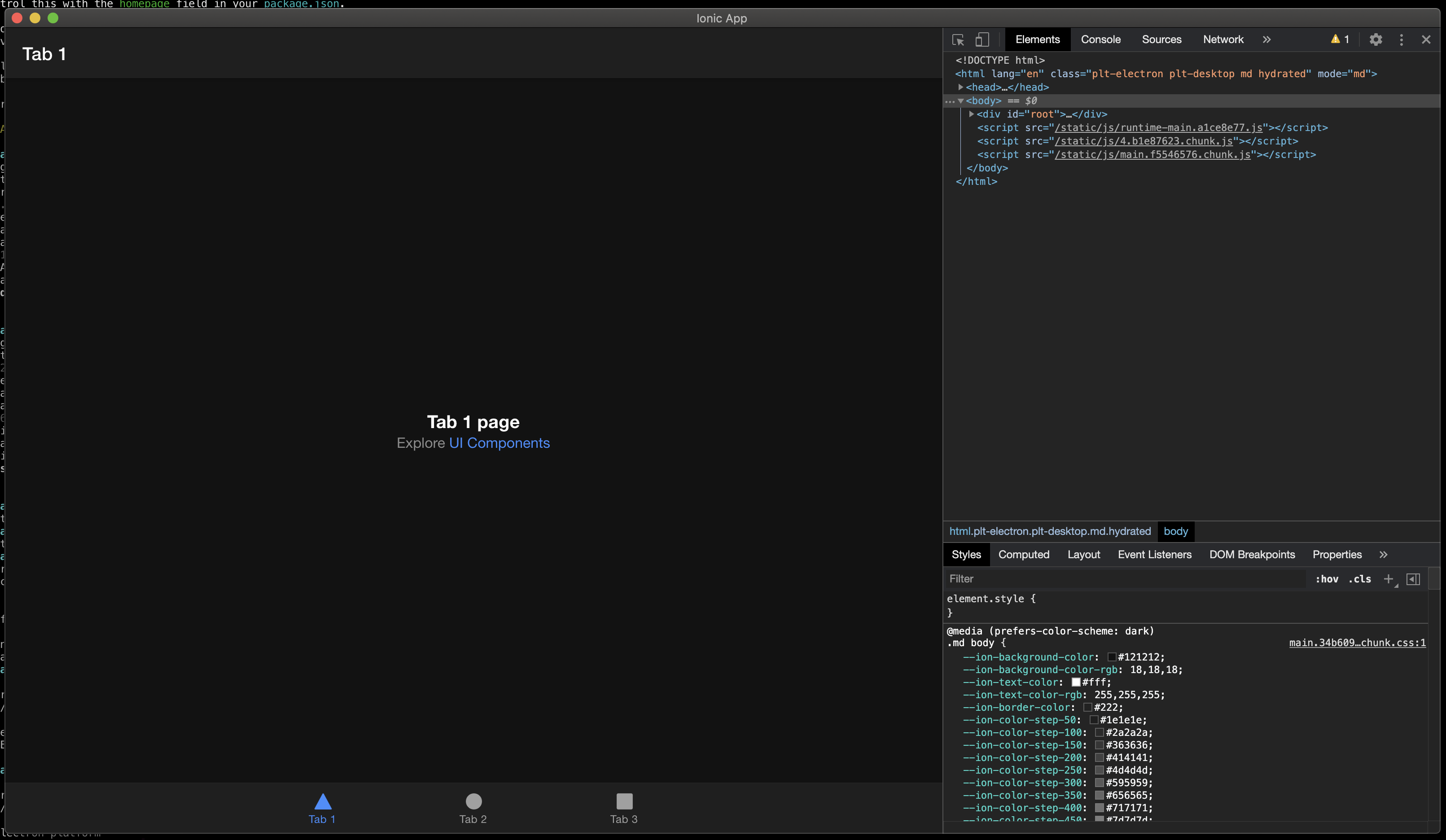
Task: Select the html lang=en element line
Action: 1166,74
